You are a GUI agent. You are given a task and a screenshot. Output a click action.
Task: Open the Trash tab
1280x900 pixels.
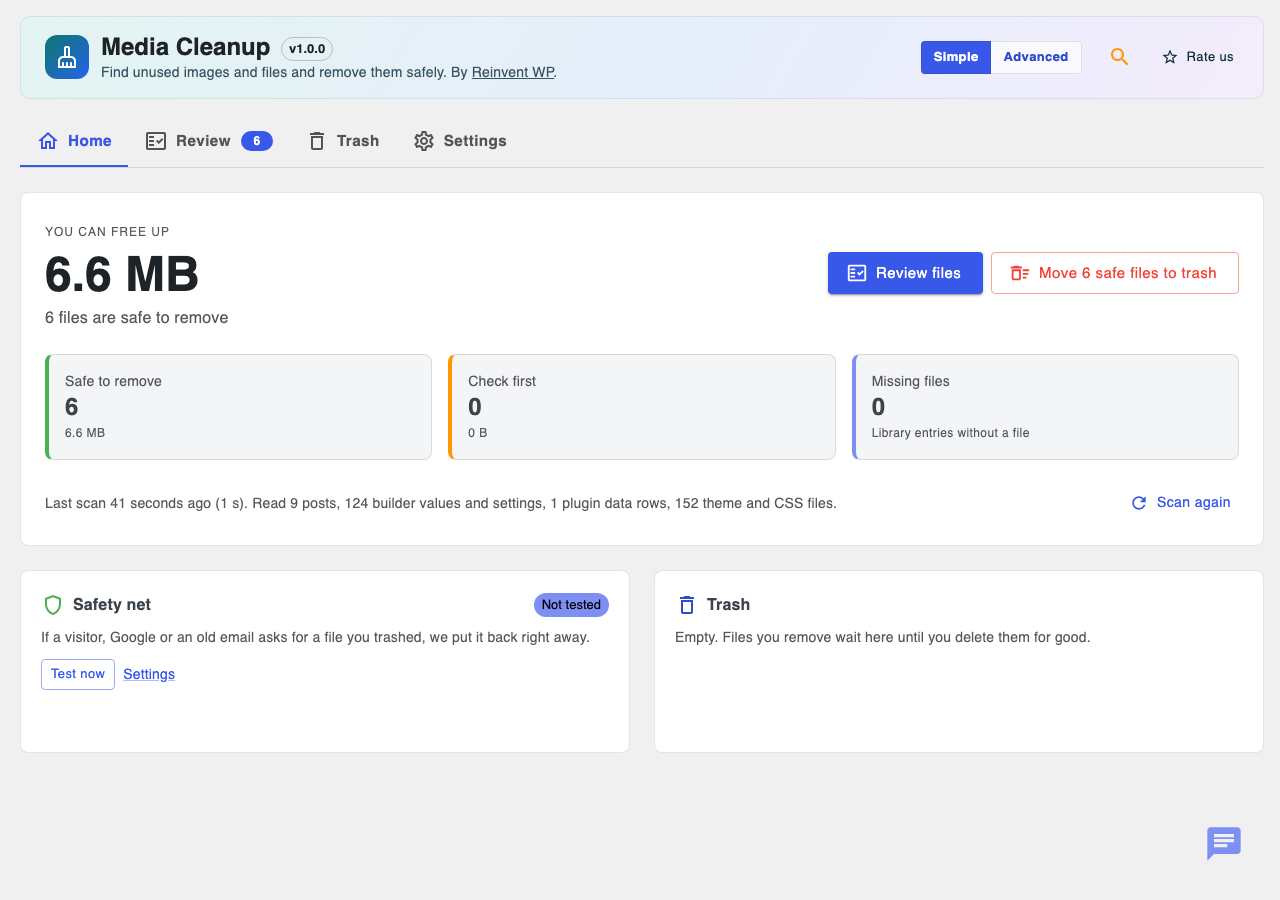343,141
